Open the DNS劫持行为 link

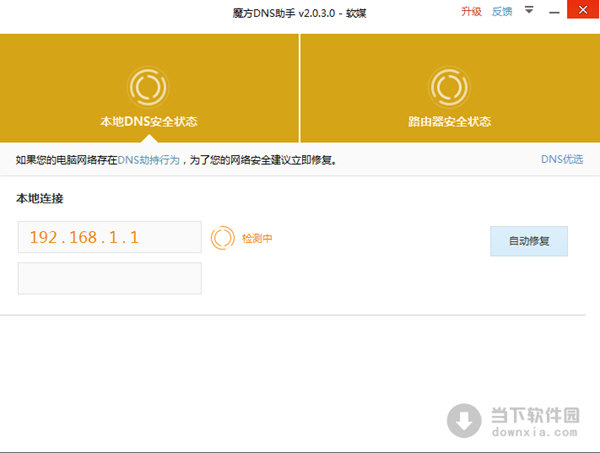coord(148,160)
